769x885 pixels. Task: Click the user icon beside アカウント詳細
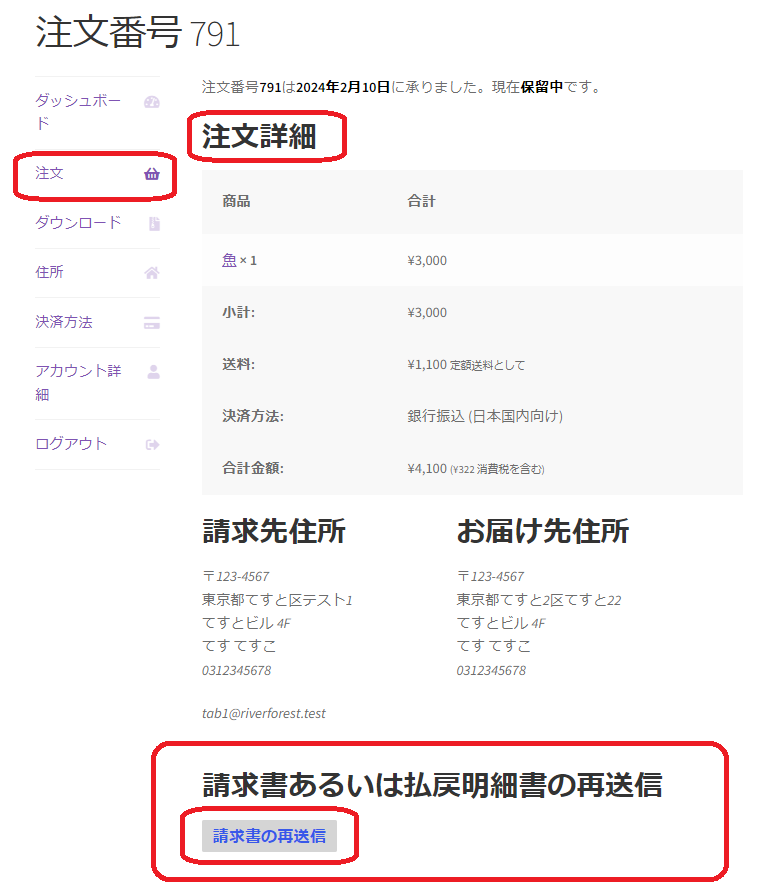[154, 372]
